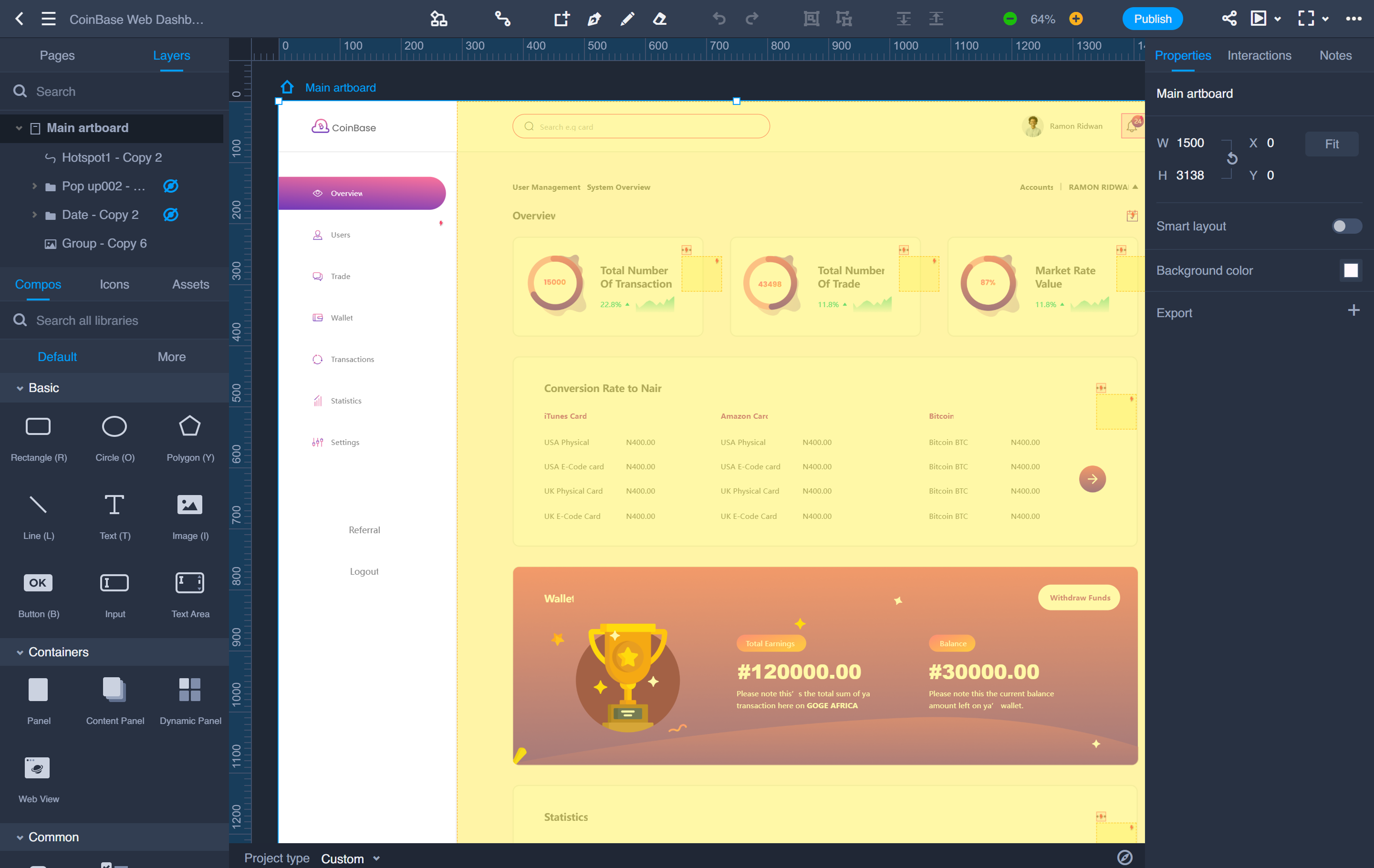Zoom in with orange plus button

tap(1075, 19)
